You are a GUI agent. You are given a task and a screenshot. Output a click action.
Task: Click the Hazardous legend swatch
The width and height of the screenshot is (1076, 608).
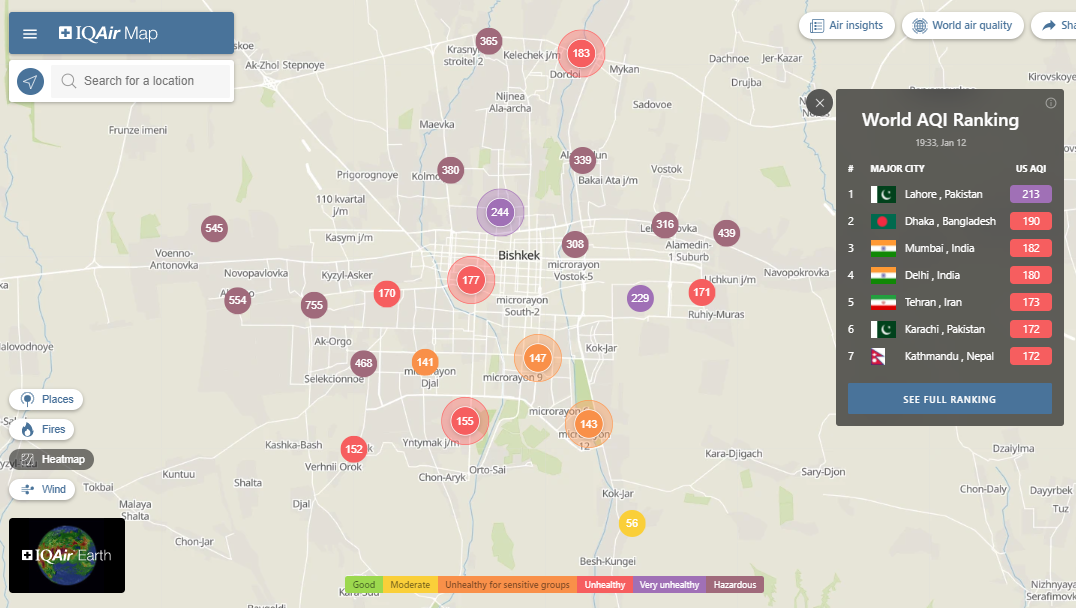[x=735, y=585]
